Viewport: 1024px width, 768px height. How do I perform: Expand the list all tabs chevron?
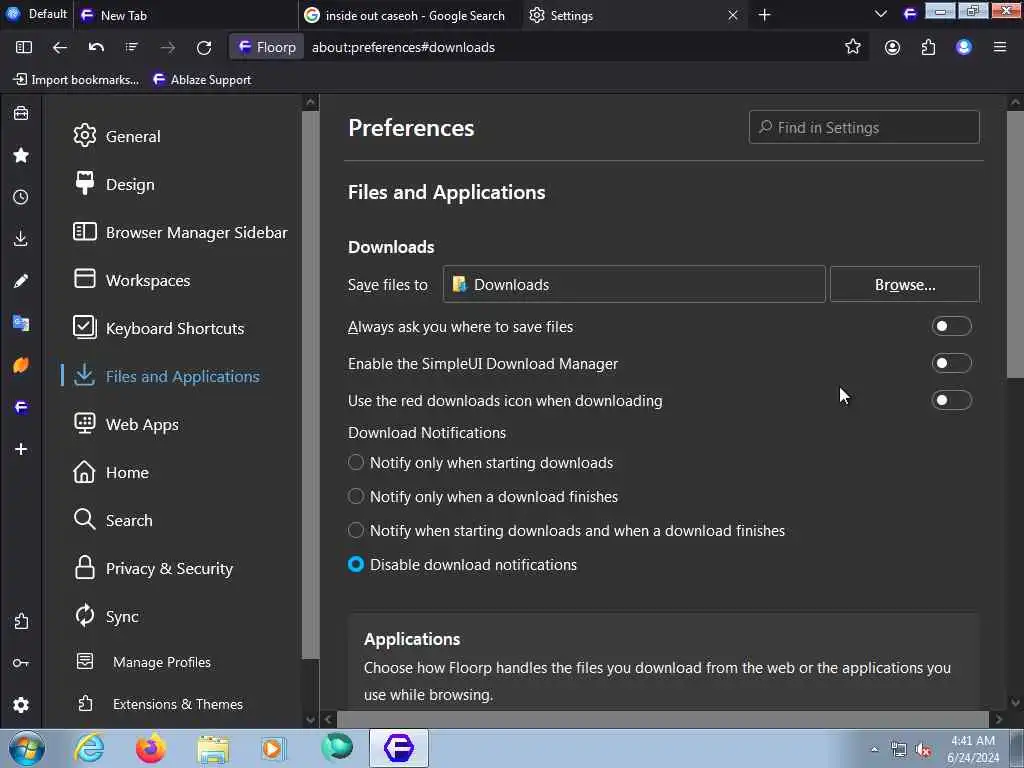click(880, 14)
